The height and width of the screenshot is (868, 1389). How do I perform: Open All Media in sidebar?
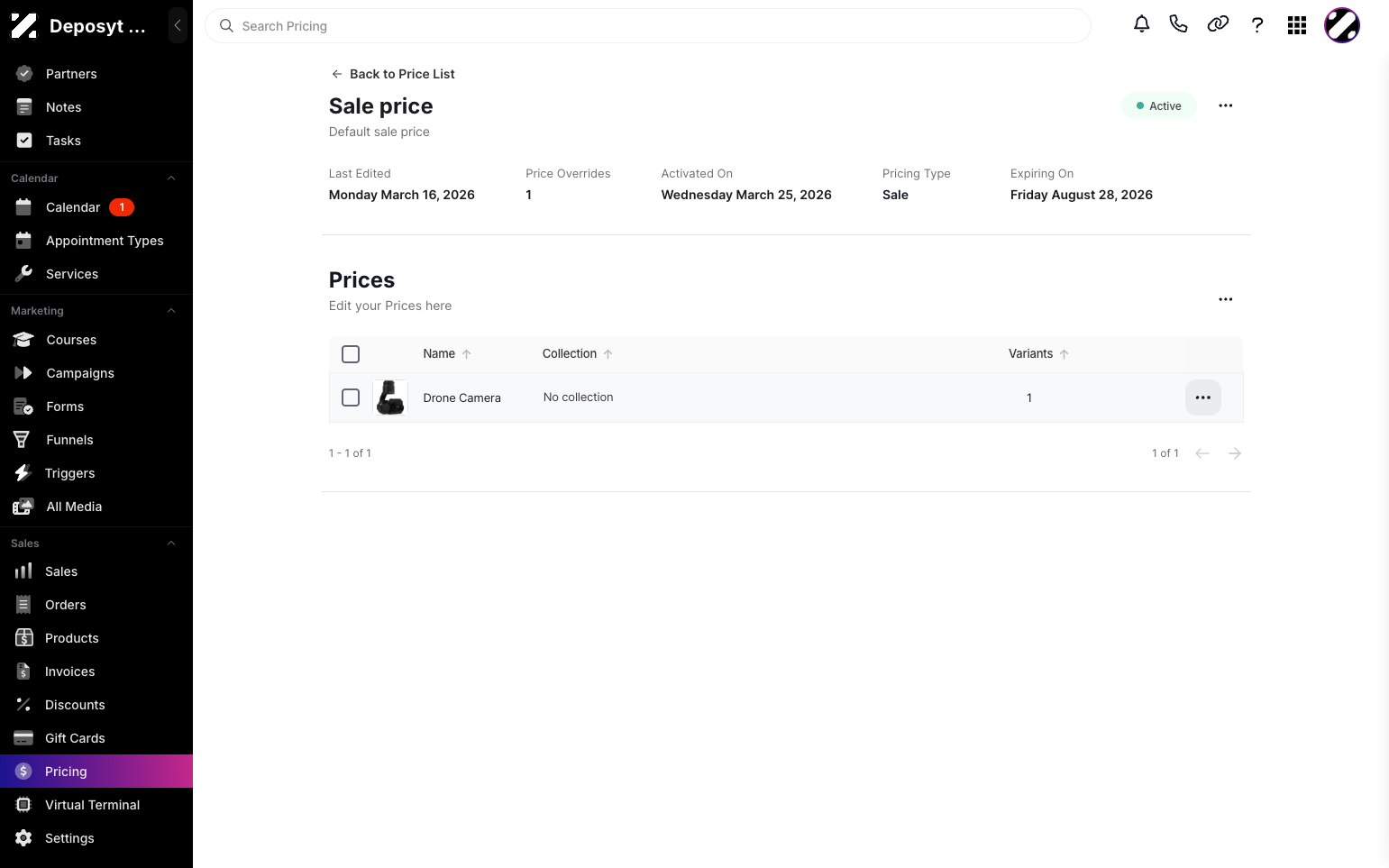[96, 507]
